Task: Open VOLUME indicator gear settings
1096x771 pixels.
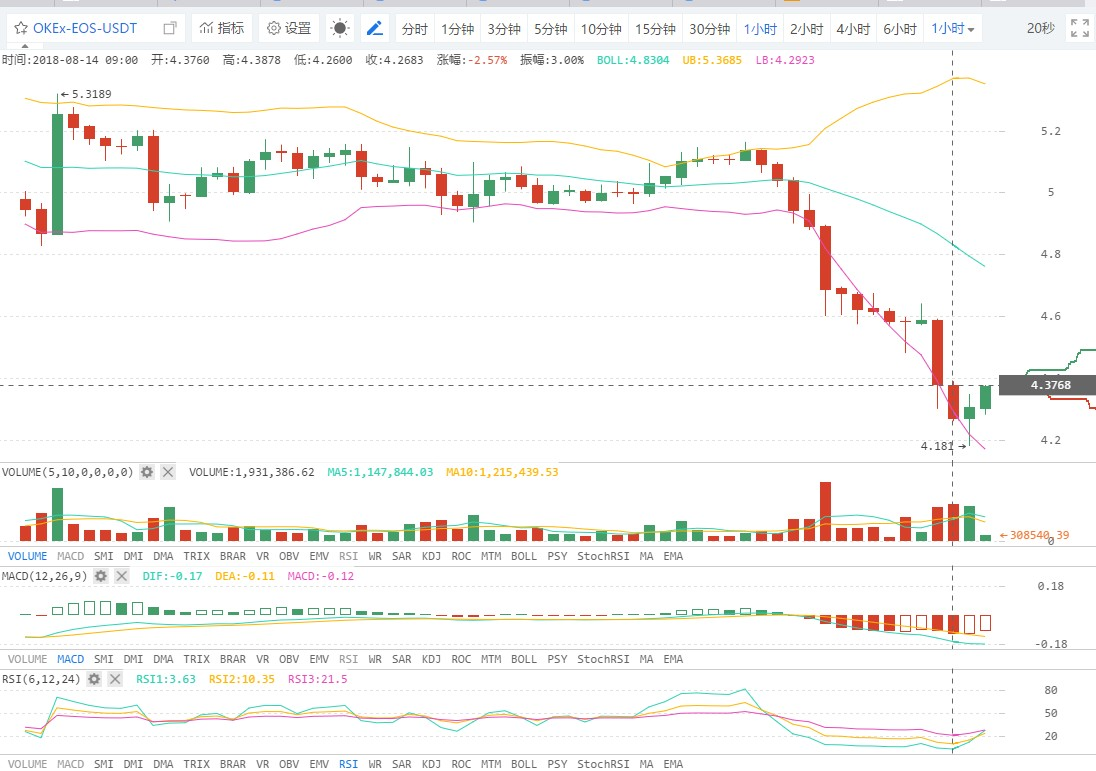Action: (x=147, y=472)
